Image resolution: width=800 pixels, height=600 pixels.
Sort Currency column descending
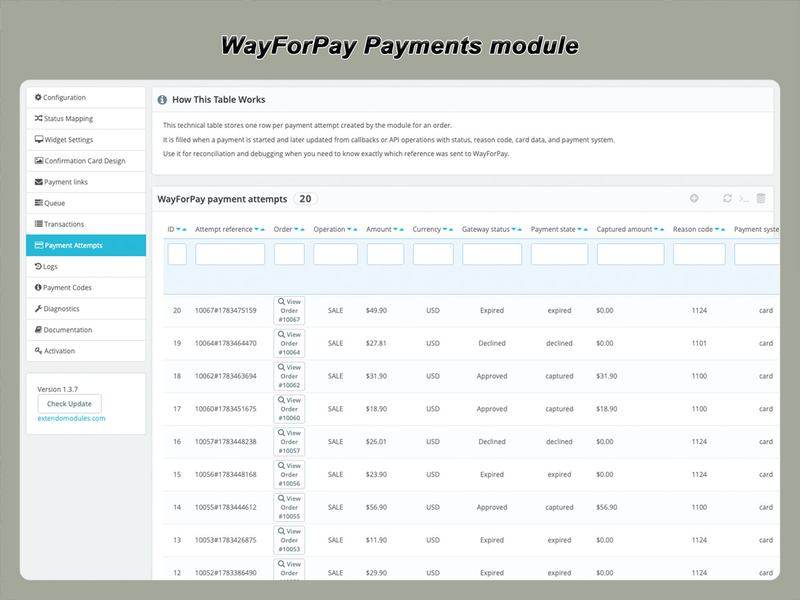[445, 230]
